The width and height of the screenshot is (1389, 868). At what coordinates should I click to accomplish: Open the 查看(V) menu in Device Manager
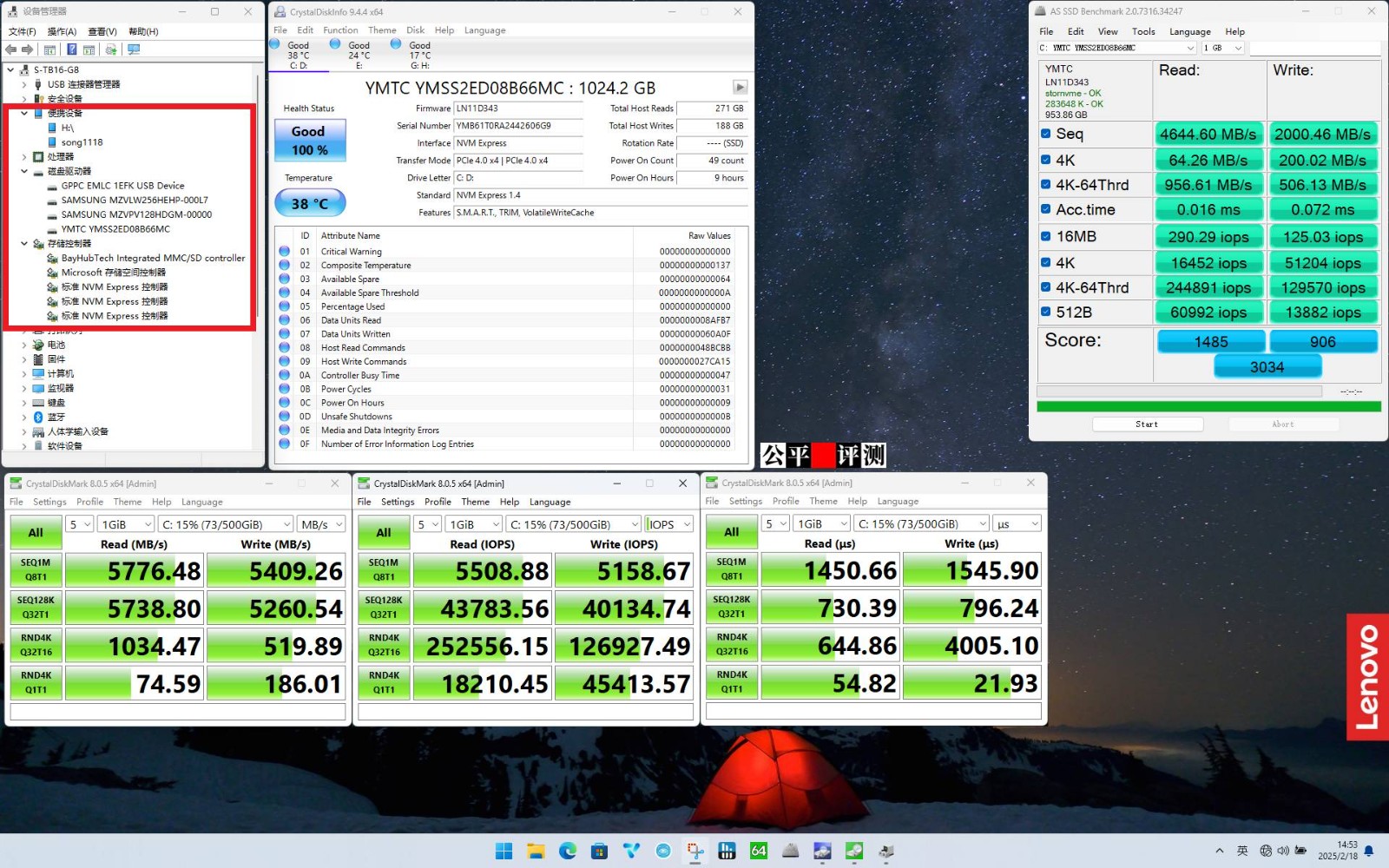pyautogui.click(x=102, y=31)
